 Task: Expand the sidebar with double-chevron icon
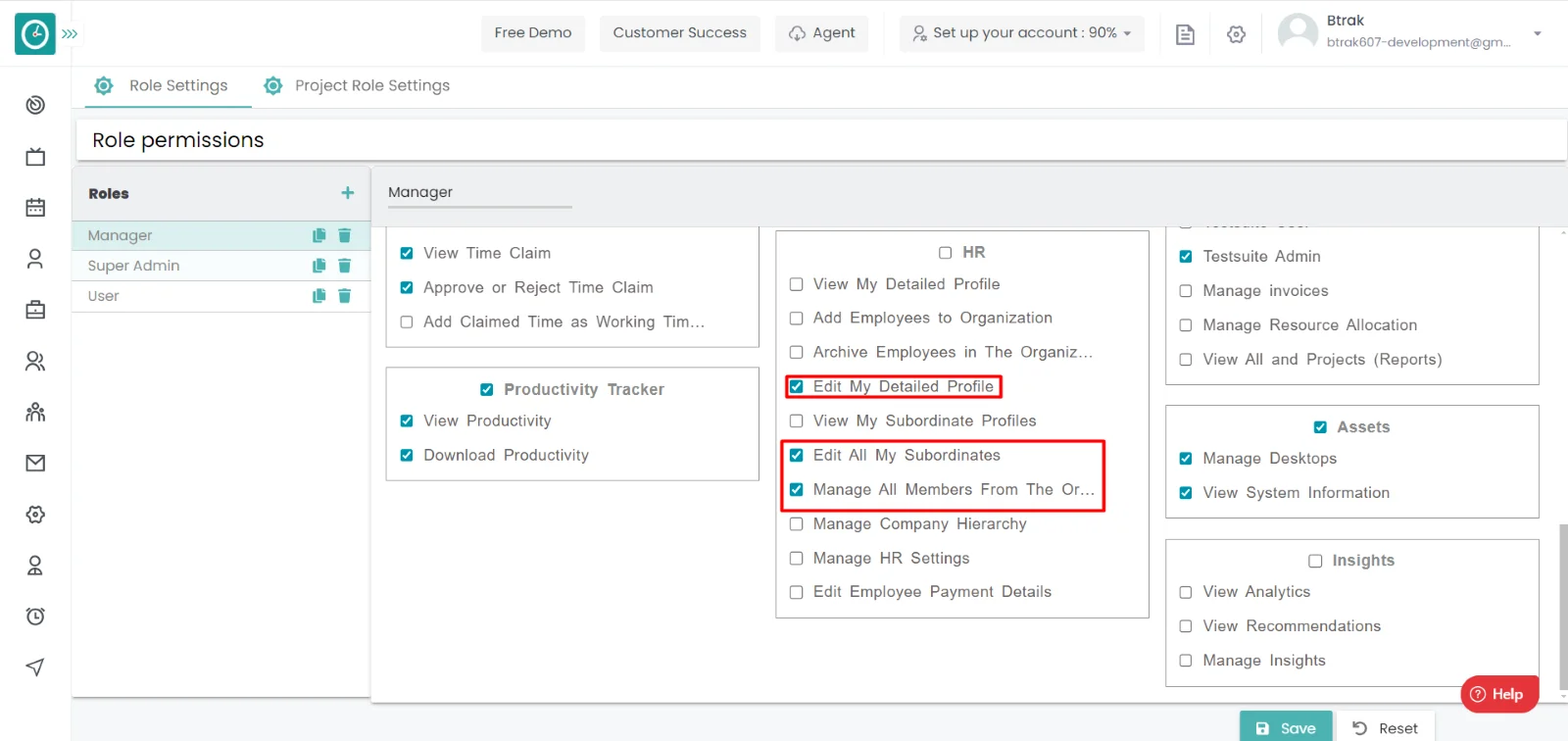coord(70,33)
